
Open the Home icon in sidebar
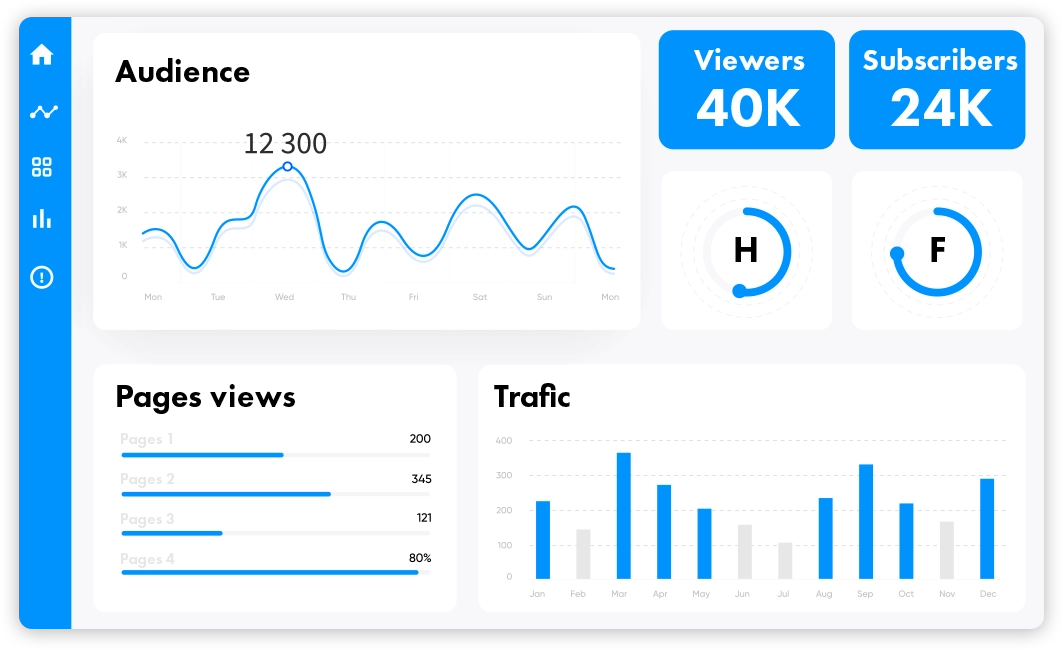42,54
